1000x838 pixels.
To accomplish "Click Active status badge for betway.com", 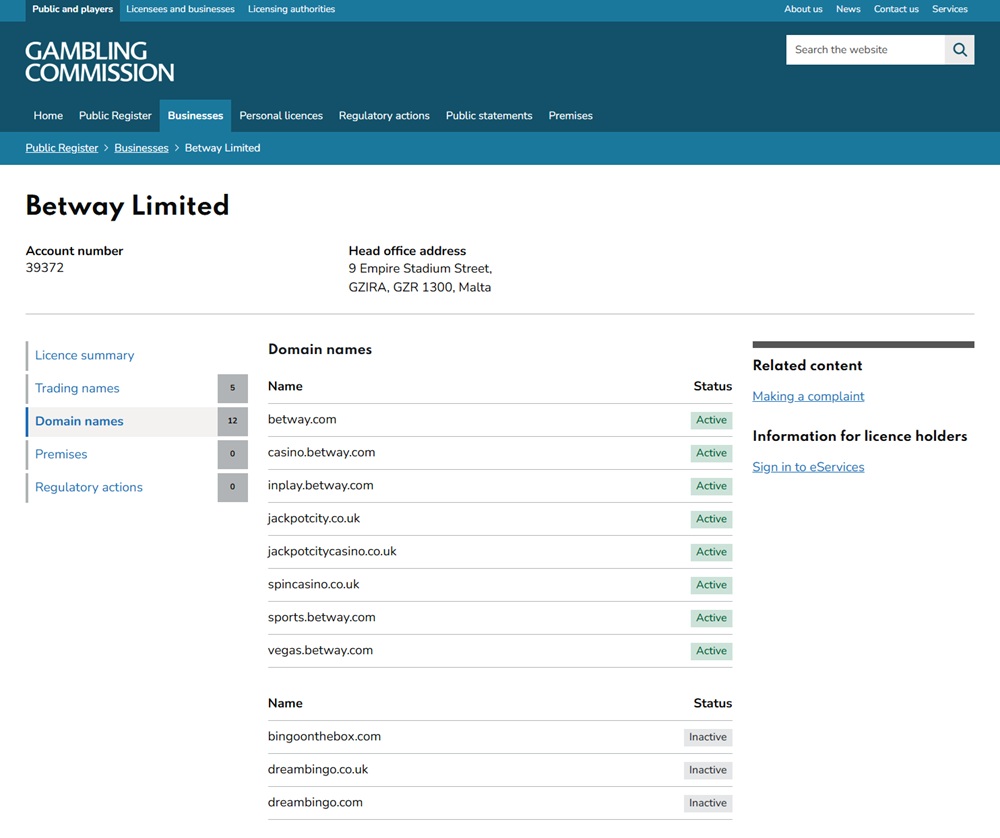I will (x=711, y=420).
